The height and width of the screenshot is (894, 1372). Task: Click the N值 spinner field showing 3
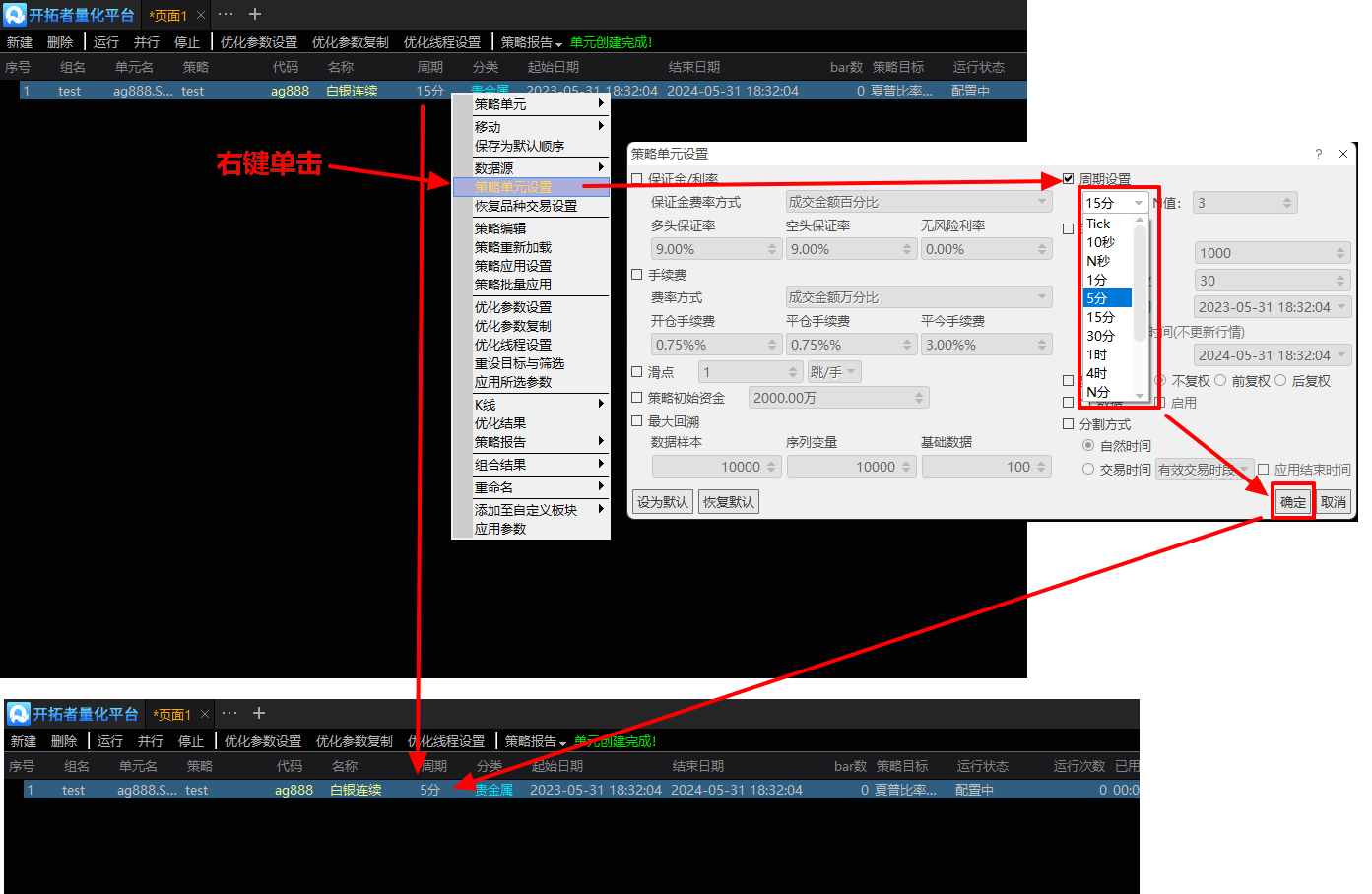point(1245,203)
